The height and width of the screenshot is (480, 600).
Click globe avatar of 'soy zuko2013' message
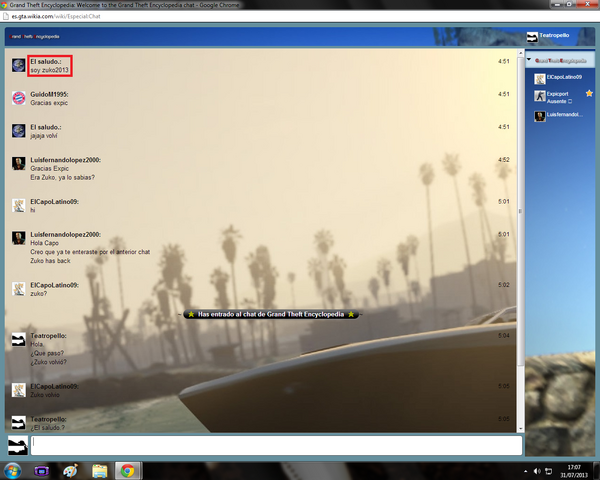18,65
